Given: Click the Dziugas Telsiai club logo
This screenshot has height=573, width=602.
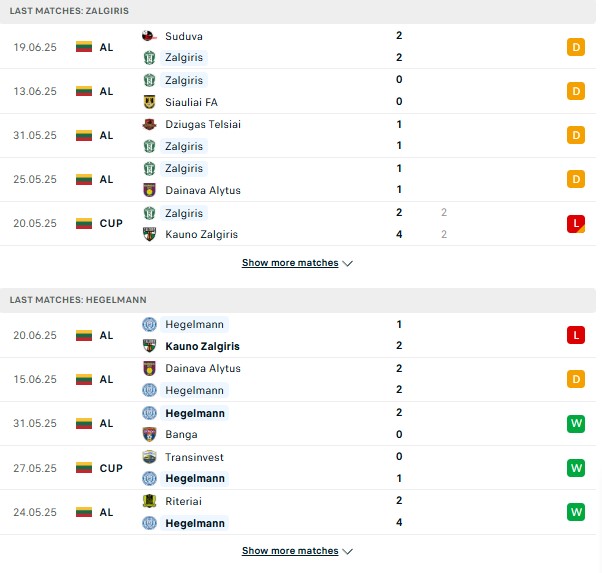Looking at the screenshot, I should (149, 124).
